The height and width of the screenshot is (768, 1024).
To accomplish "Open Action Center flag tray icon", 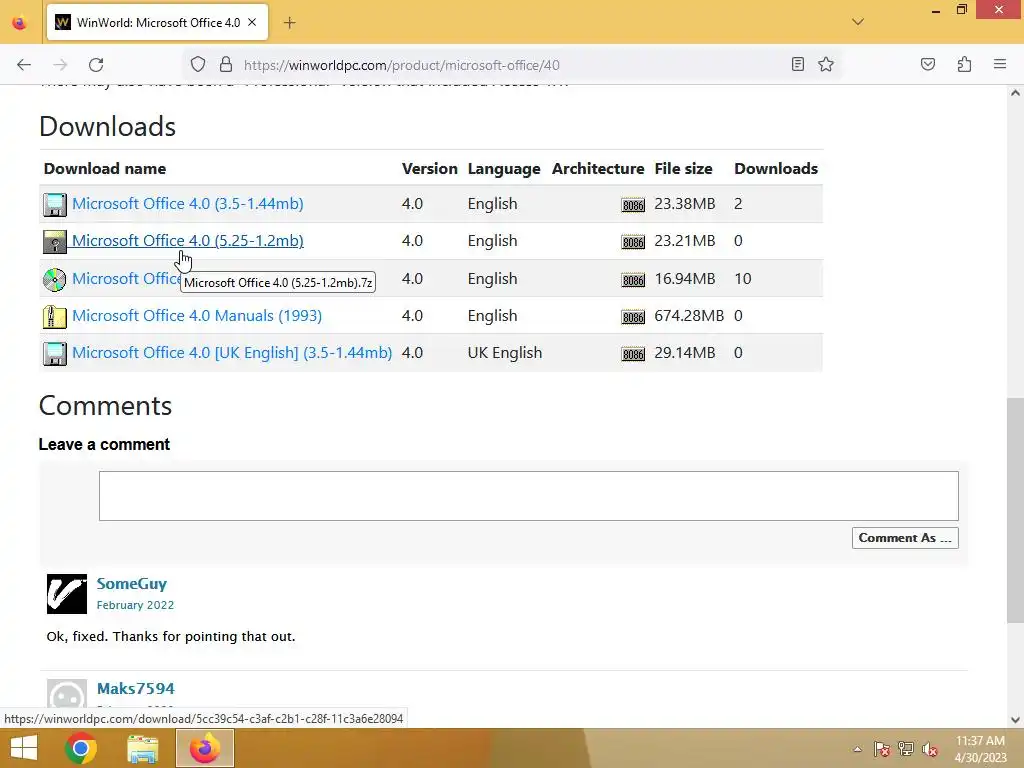I will tap(882, 749).
